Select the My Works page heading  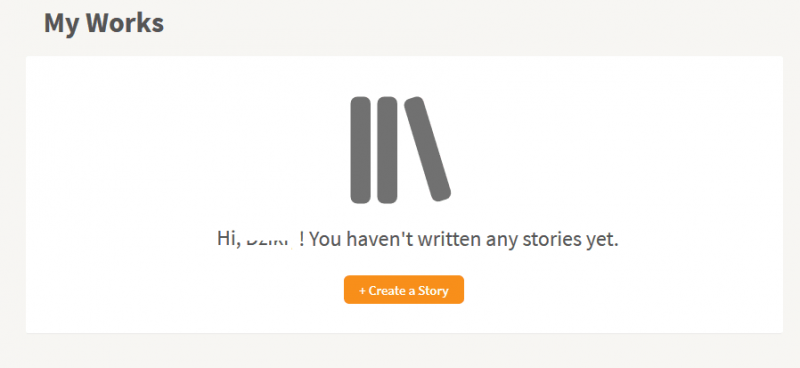[104, 23]
